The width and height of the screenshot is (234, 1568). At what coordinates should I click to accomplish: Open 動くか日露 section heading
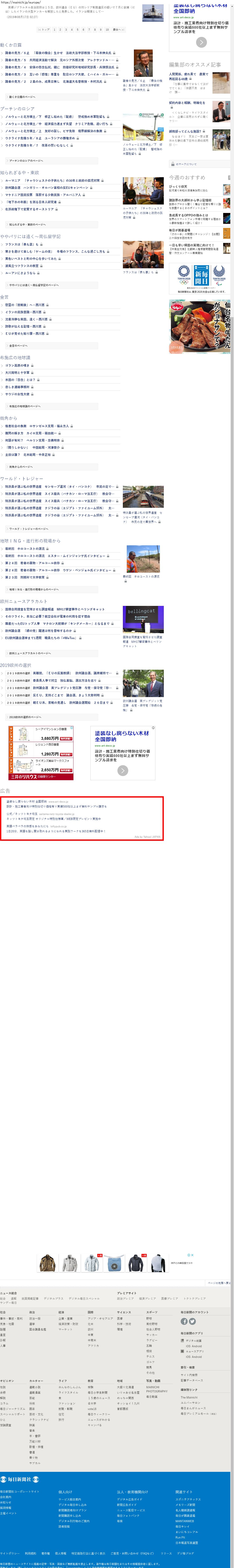pyautogui.click(x=11, y=45)
